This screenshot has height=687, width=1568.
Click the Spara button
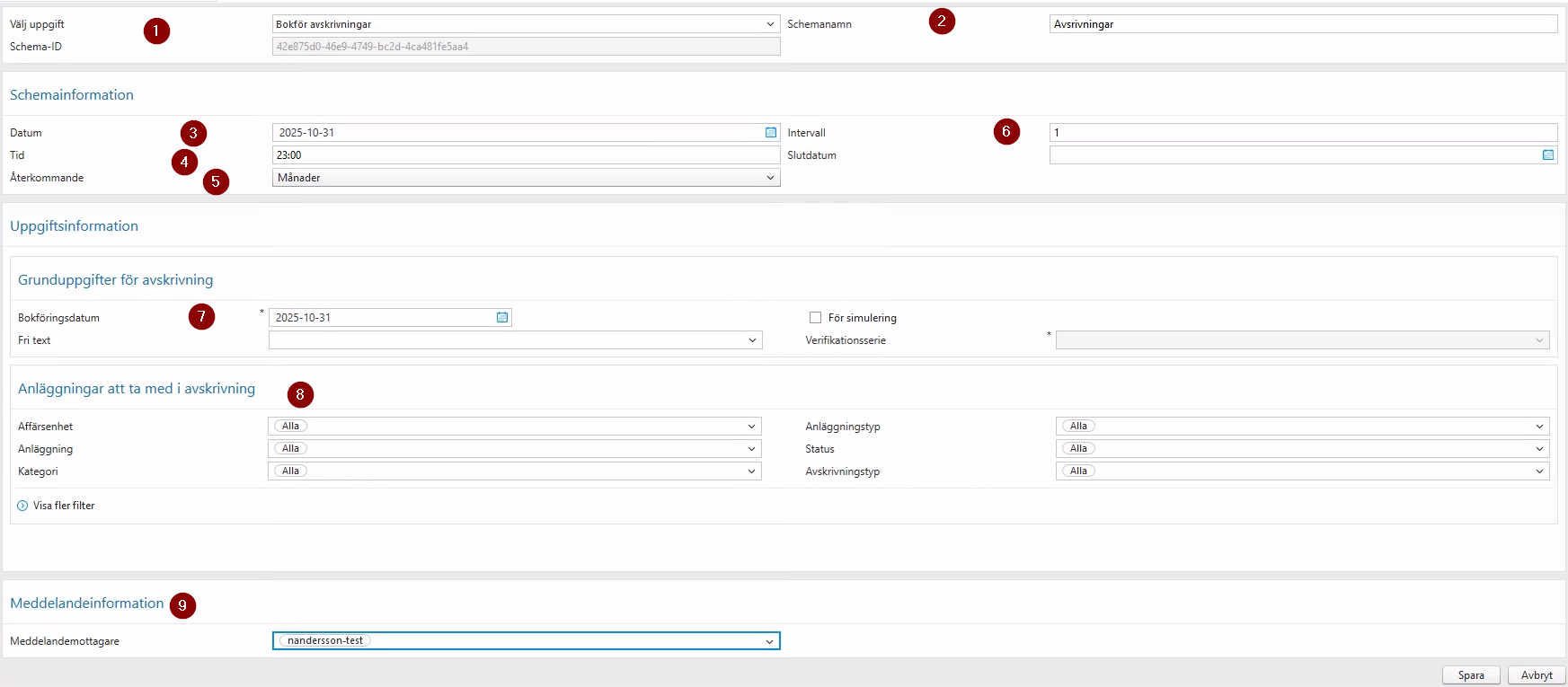tap(1471, 675)
